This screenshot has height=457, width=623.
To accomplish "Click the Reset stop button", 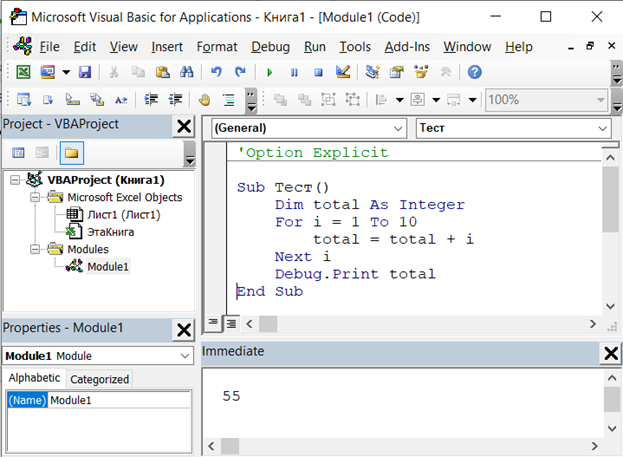I will pyautogui.click(x=318, y=72).
